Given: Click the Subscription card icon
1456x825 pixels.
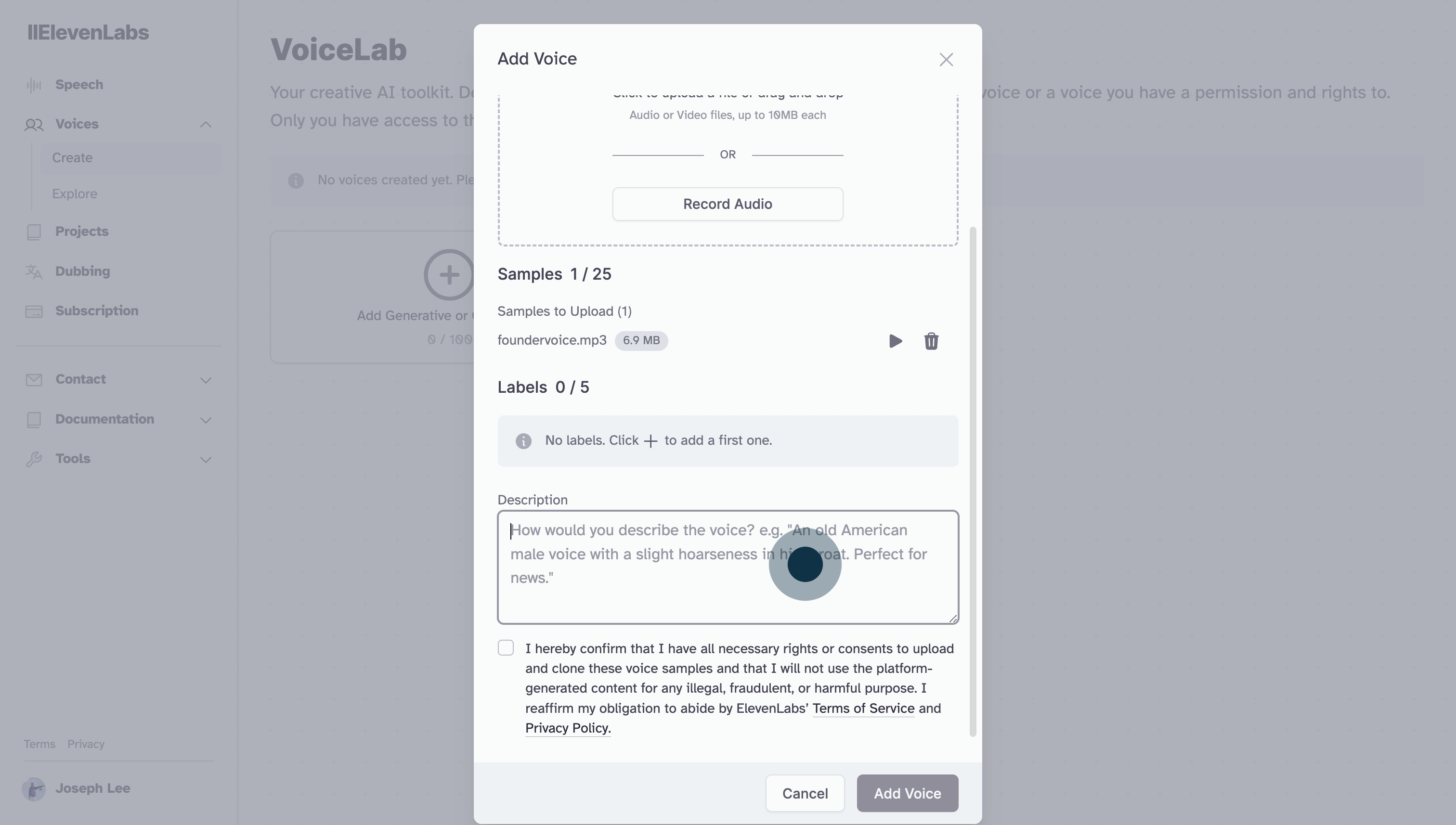Looking at the screenshot, I should coord(34,311).
